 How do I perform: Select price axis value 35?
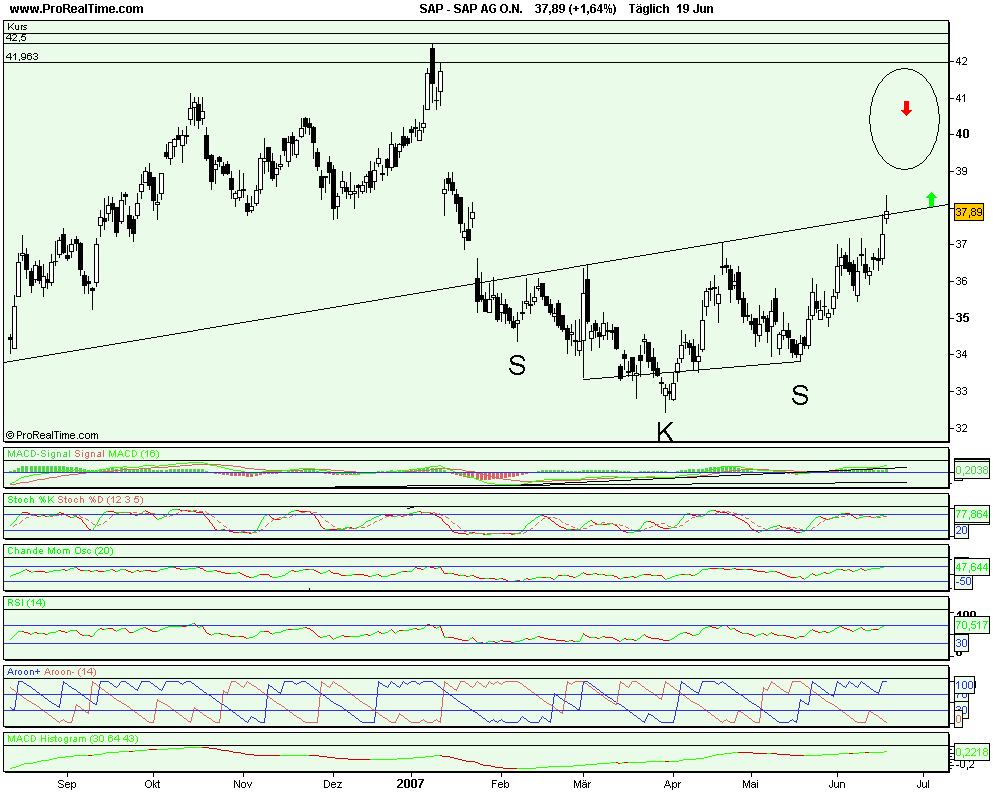click(962, 318)
